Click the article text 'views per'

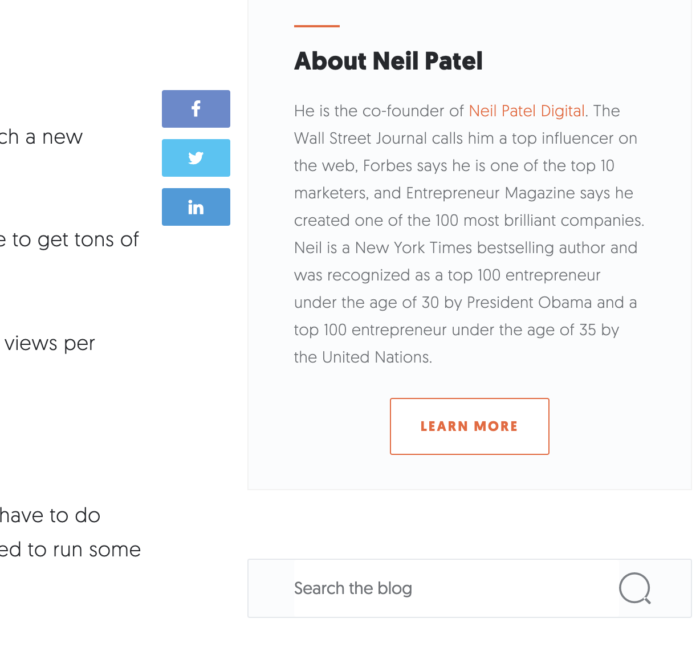pos(50,343)
